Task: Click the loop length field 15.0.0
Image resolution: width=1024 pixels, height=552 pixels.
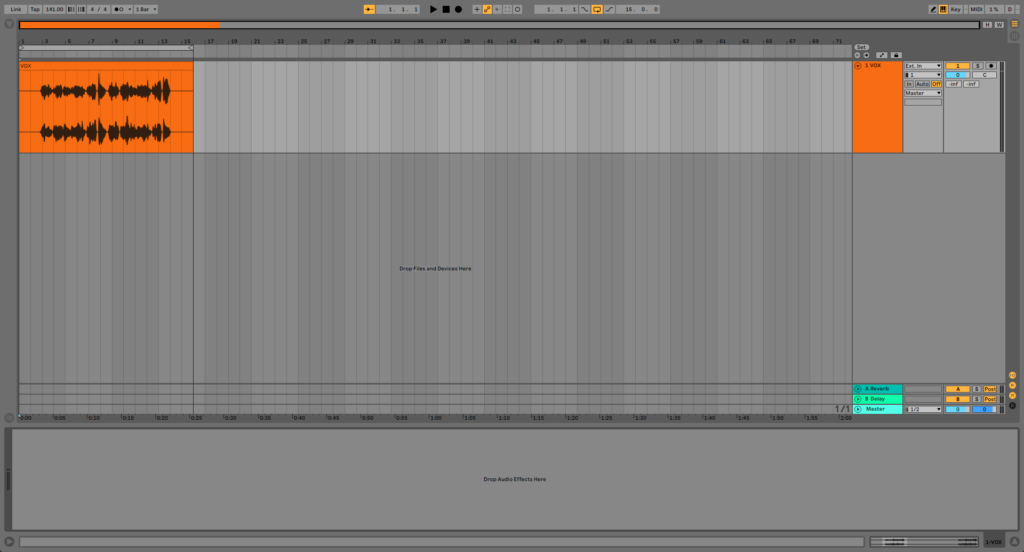Action: point(638,9)
